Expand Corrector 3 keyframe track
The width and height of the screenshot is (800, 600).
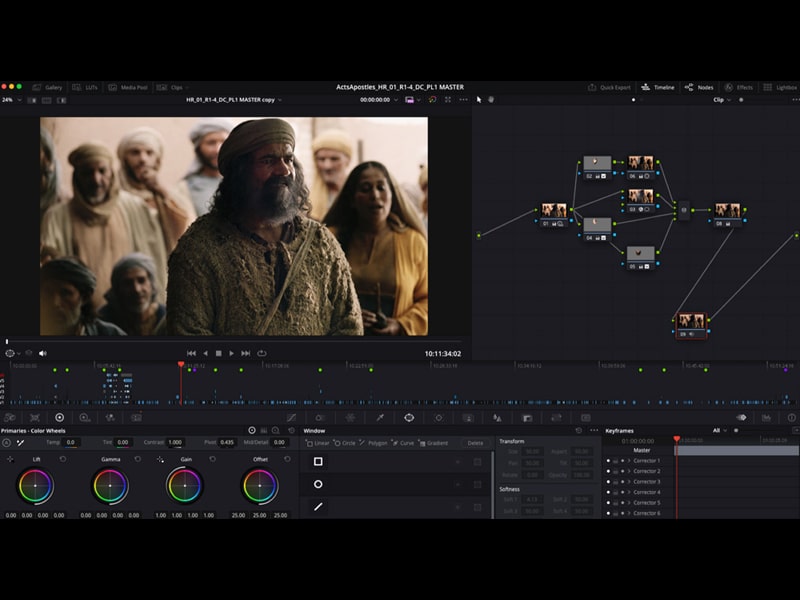[629, 482]
